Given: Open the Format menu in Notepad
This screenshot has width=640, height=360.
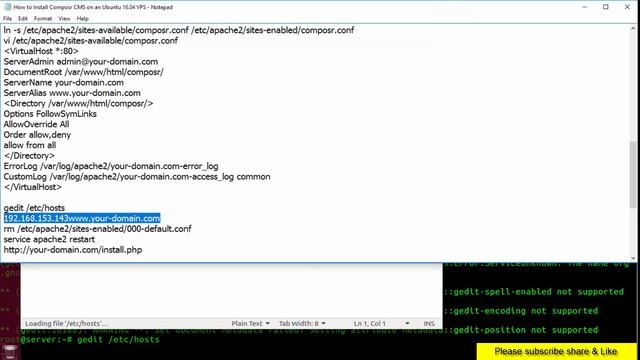Looking at the screenshot, I should coord(43,18).
